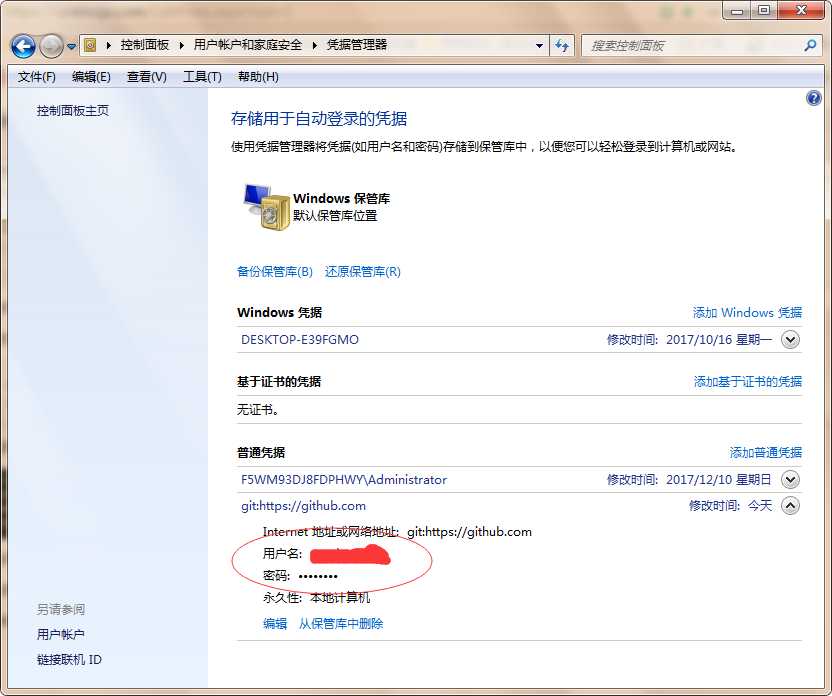Screen dimensions: 832x696
Task: Click 从保管库中删除 link
Action: pyautogui.click(x=341, y=623)
